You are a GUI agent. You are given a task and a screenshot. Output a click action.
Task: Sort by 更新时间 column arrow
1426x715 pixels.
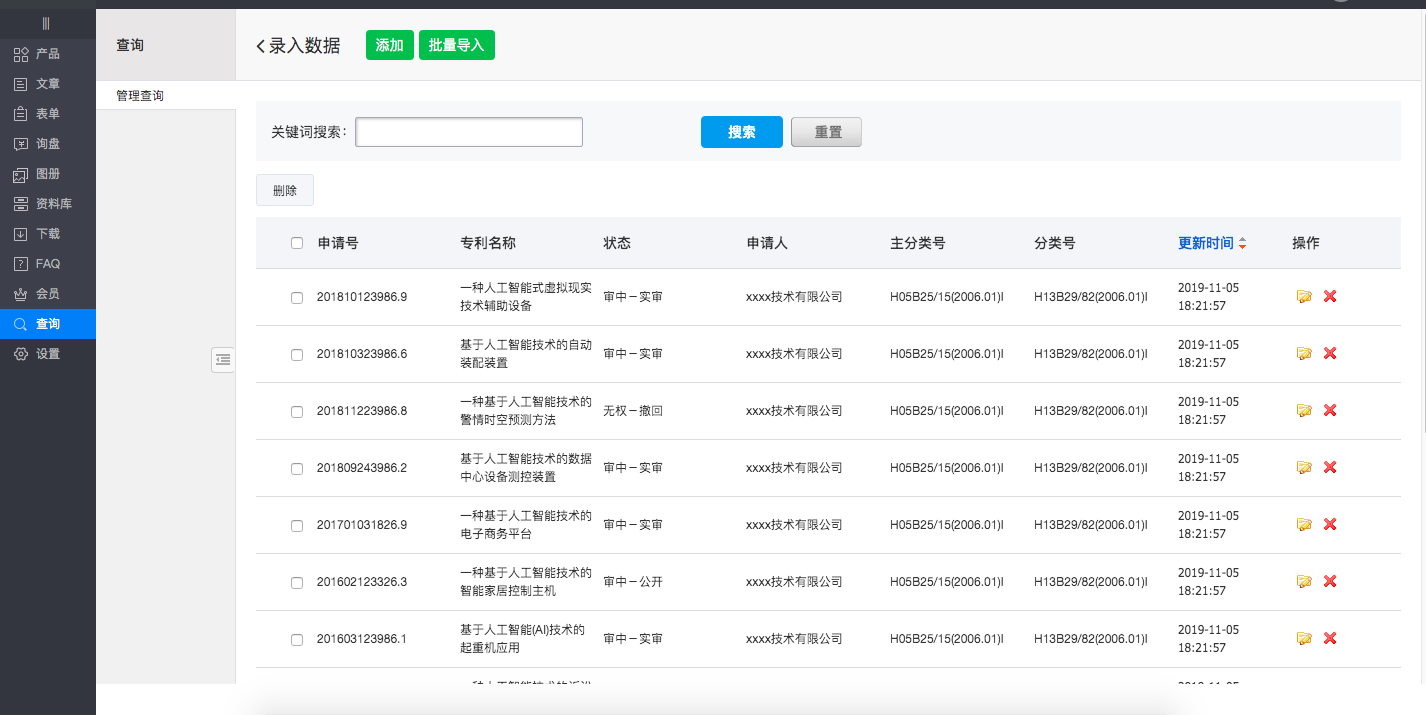[1242, 243]
